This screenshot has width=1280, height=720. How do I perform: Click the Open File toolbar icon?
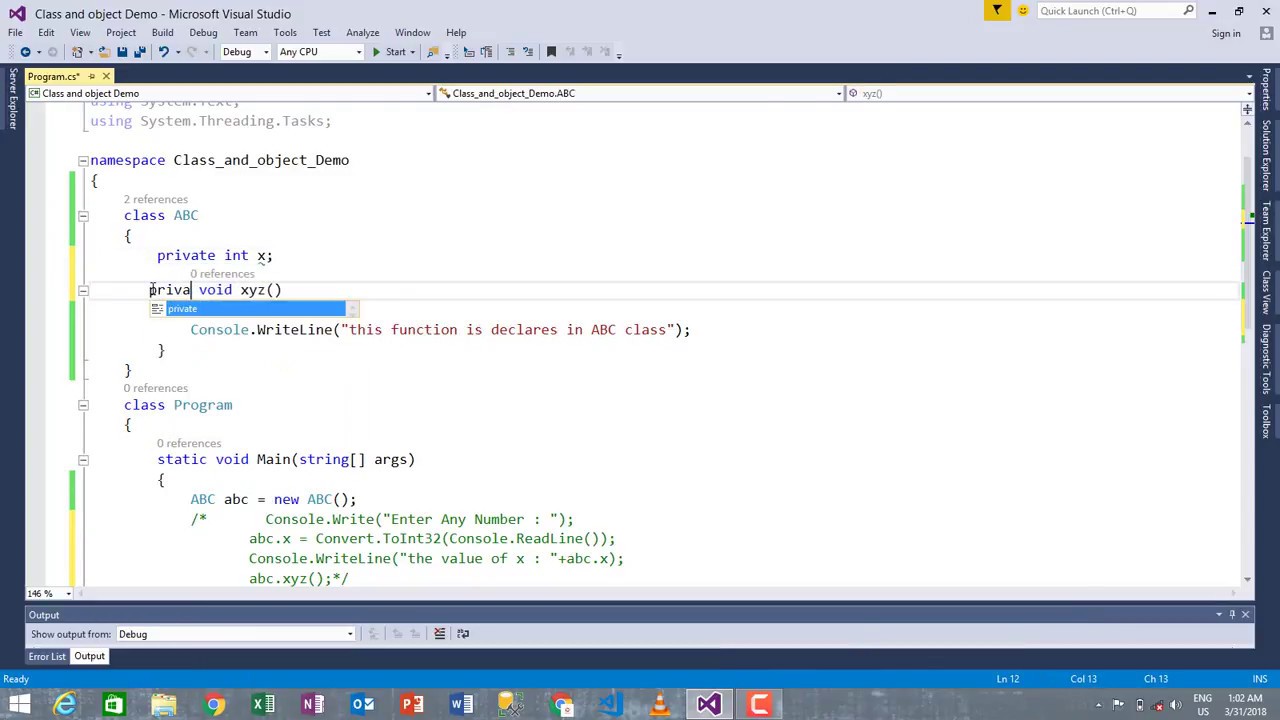pos(104,52)
